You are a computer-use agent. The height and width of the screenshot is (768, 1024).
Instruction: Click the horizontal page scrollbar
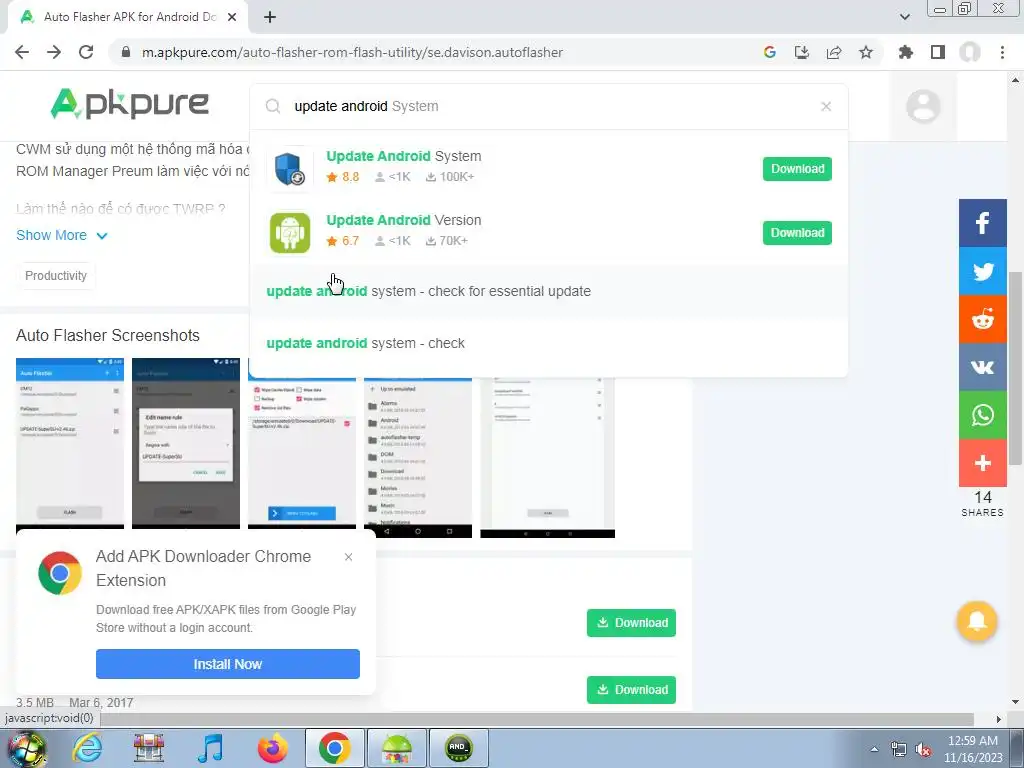click(536, 719)
